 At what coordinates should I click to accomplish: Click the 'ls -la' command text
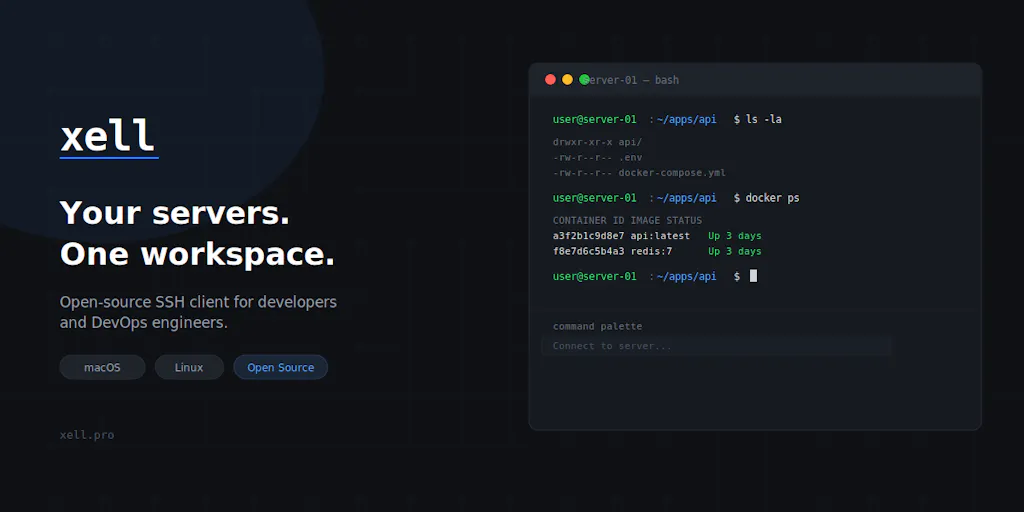763,120
